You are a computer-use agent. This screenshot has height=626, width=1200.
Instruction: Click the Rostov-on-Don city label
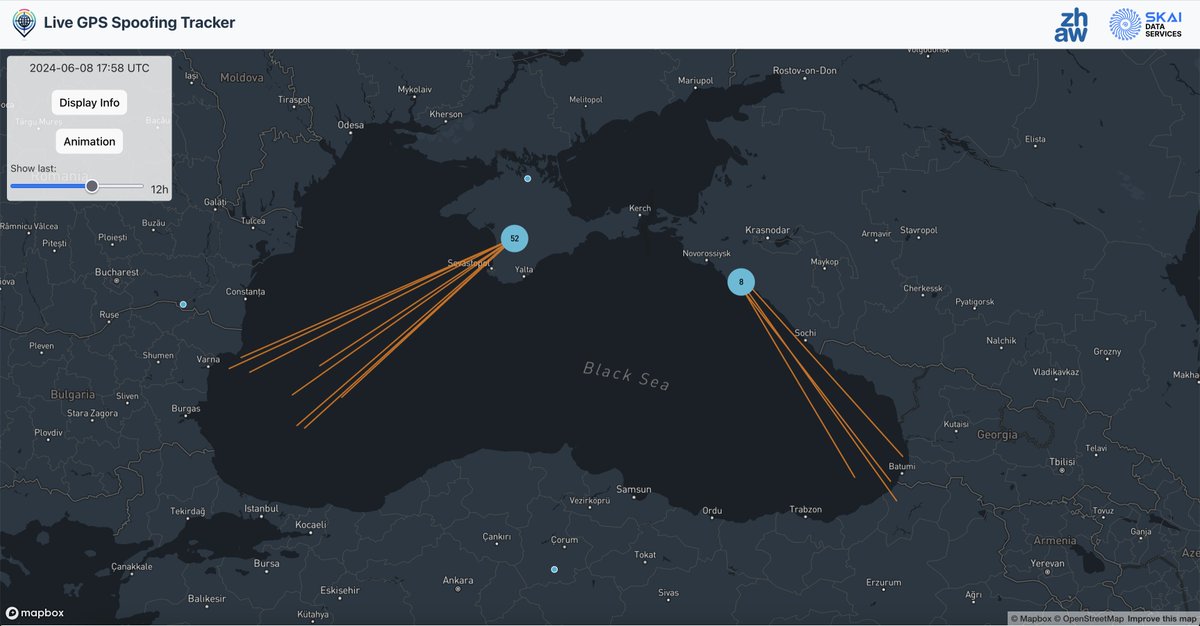804,70
